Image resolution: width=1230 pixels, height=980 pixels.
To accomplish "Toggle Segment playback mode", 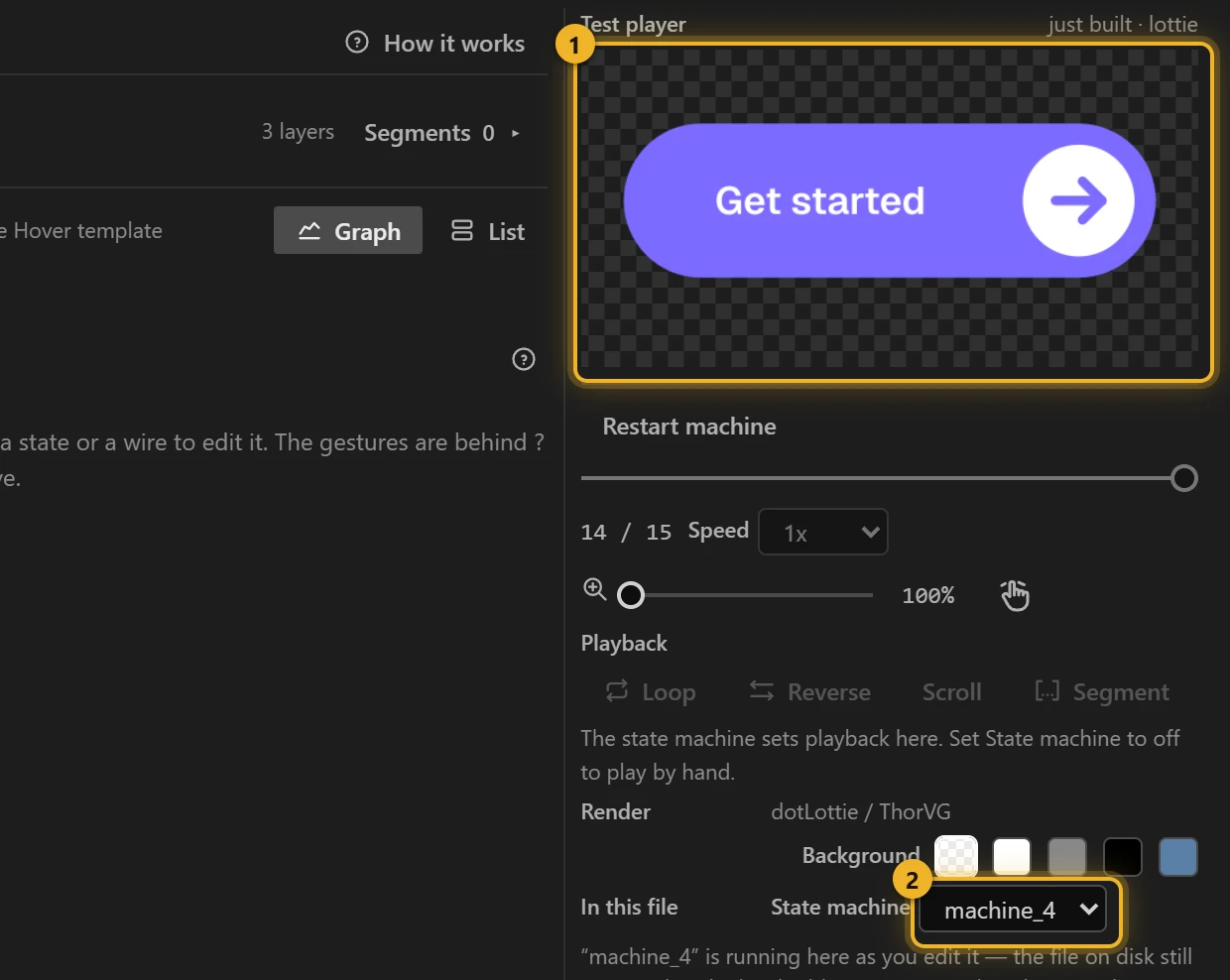I will [1101, 691].
